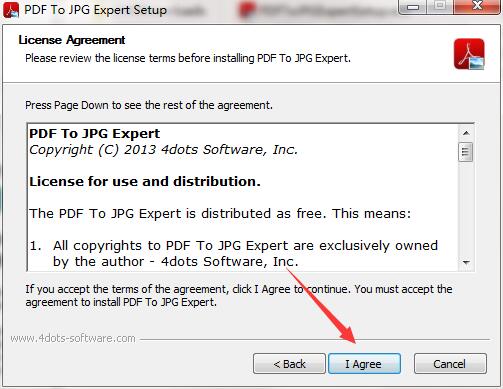503x389 pixels.
Task: Select the License Agreement heading
Action: click(72, 40)
